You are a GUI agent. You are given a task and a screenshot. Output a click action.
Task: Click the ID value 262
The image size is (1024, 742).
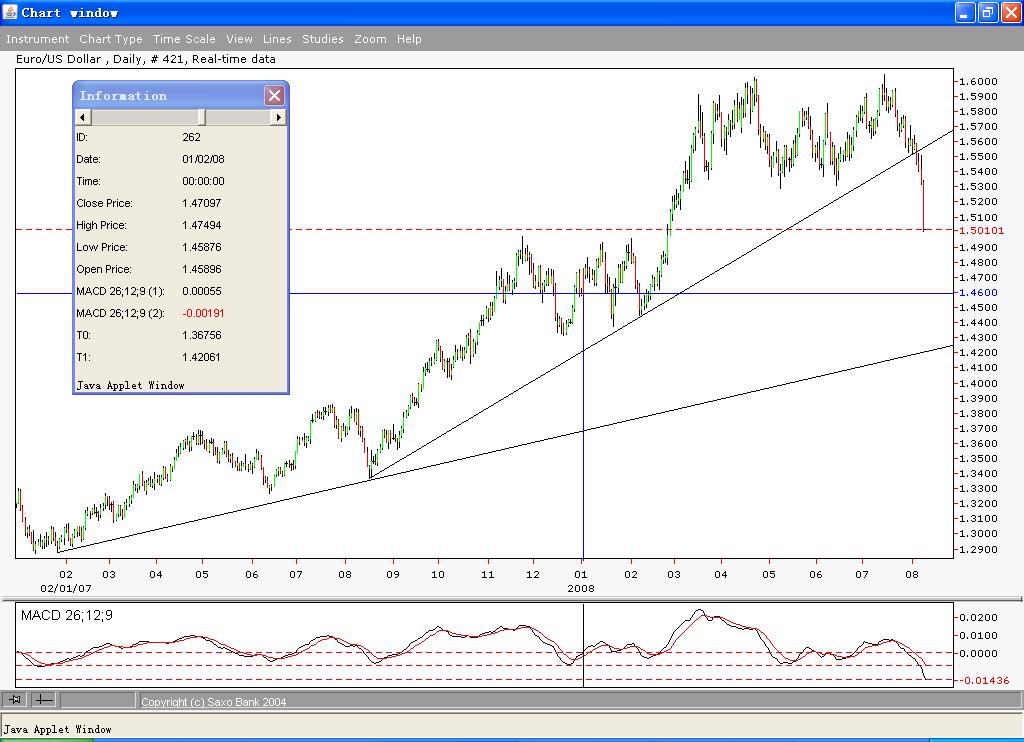(x=191, y=137)
